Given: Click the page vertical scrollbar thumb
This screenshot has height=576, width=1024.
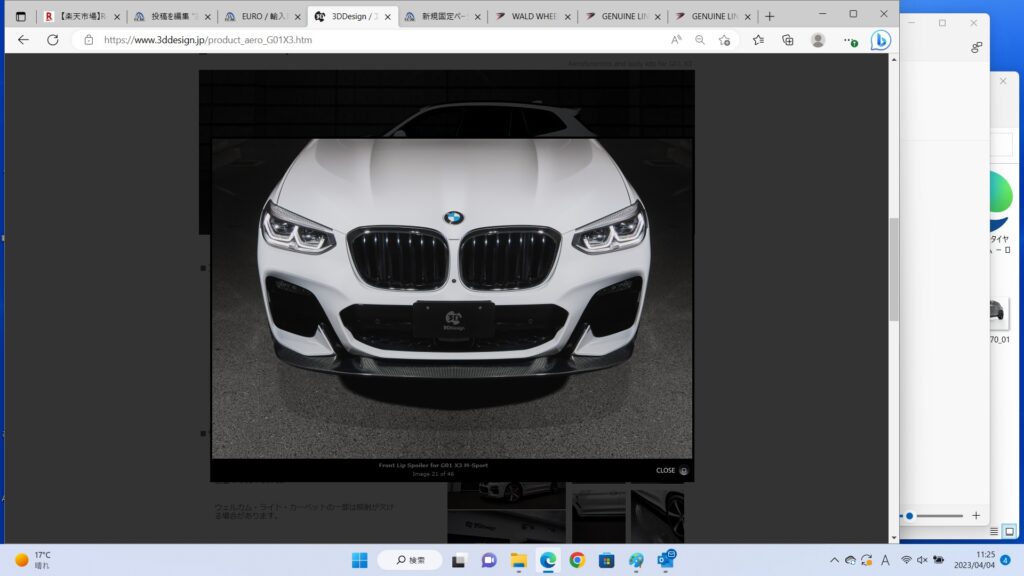Looking at the screenshot, I should click(x=893, y=269).
